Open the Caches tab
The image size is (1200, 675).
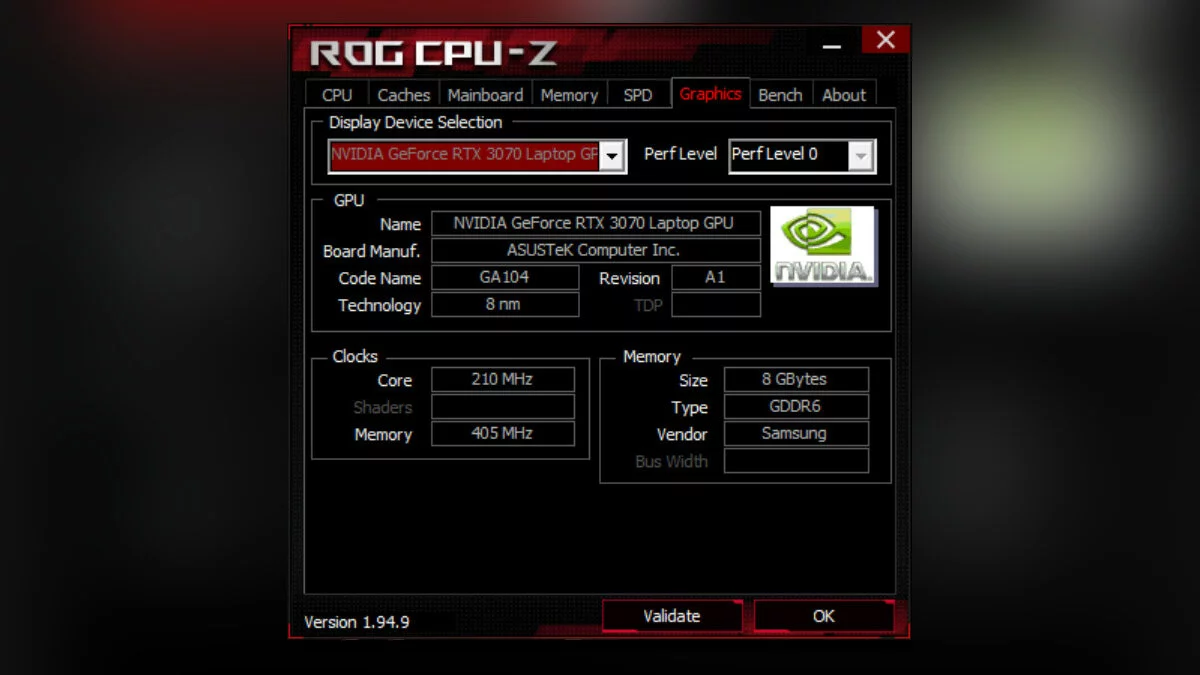click(404, 95)
